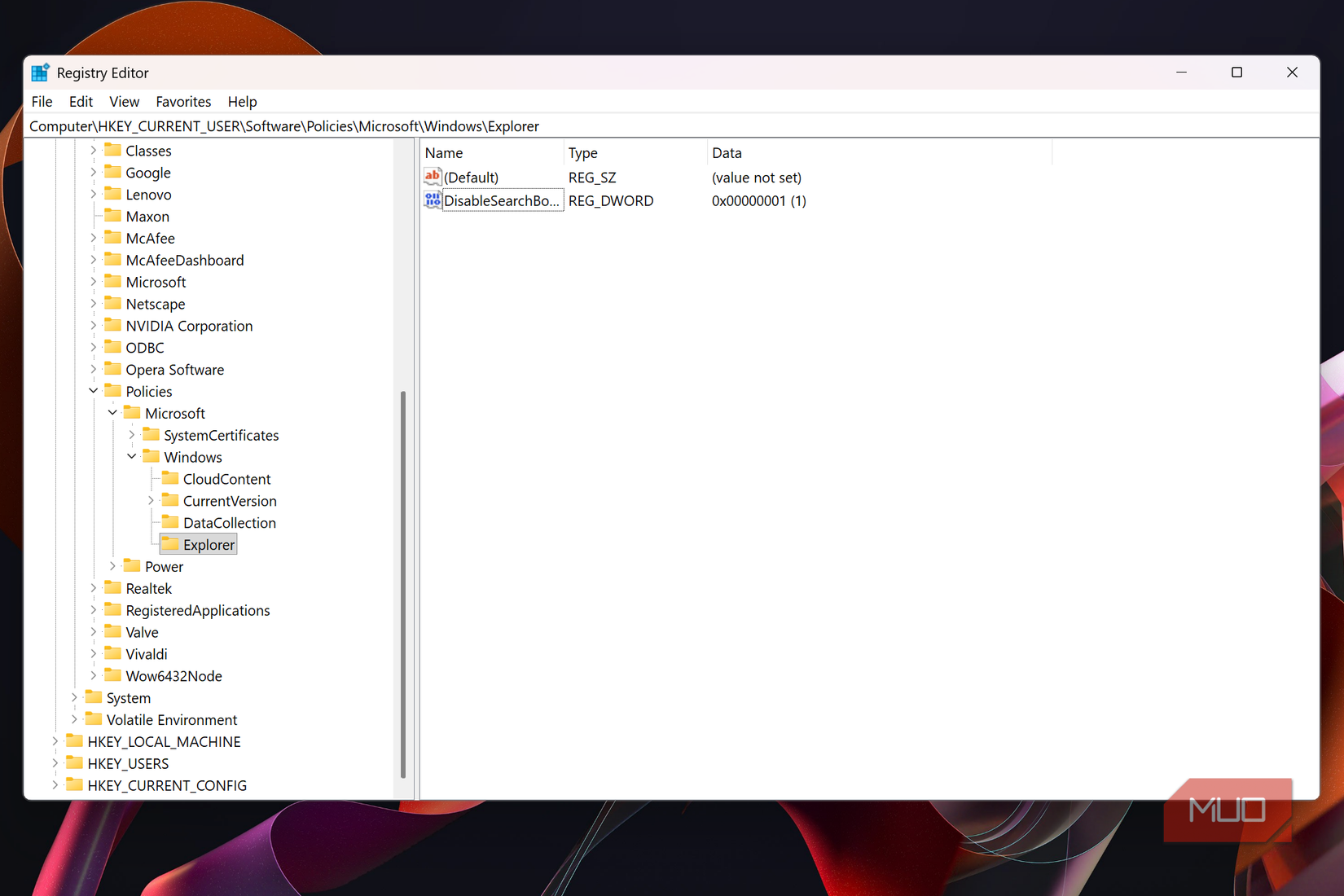Collapse the Windows key
The width and height of the screenshot is (1344, 896).
(132, 457)
